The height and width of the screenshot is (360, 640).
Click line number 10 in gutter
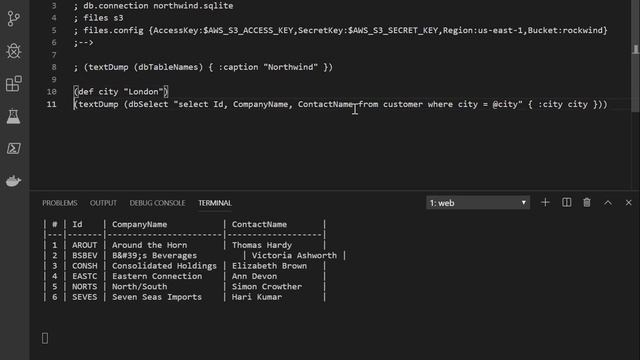pos(51,92)
